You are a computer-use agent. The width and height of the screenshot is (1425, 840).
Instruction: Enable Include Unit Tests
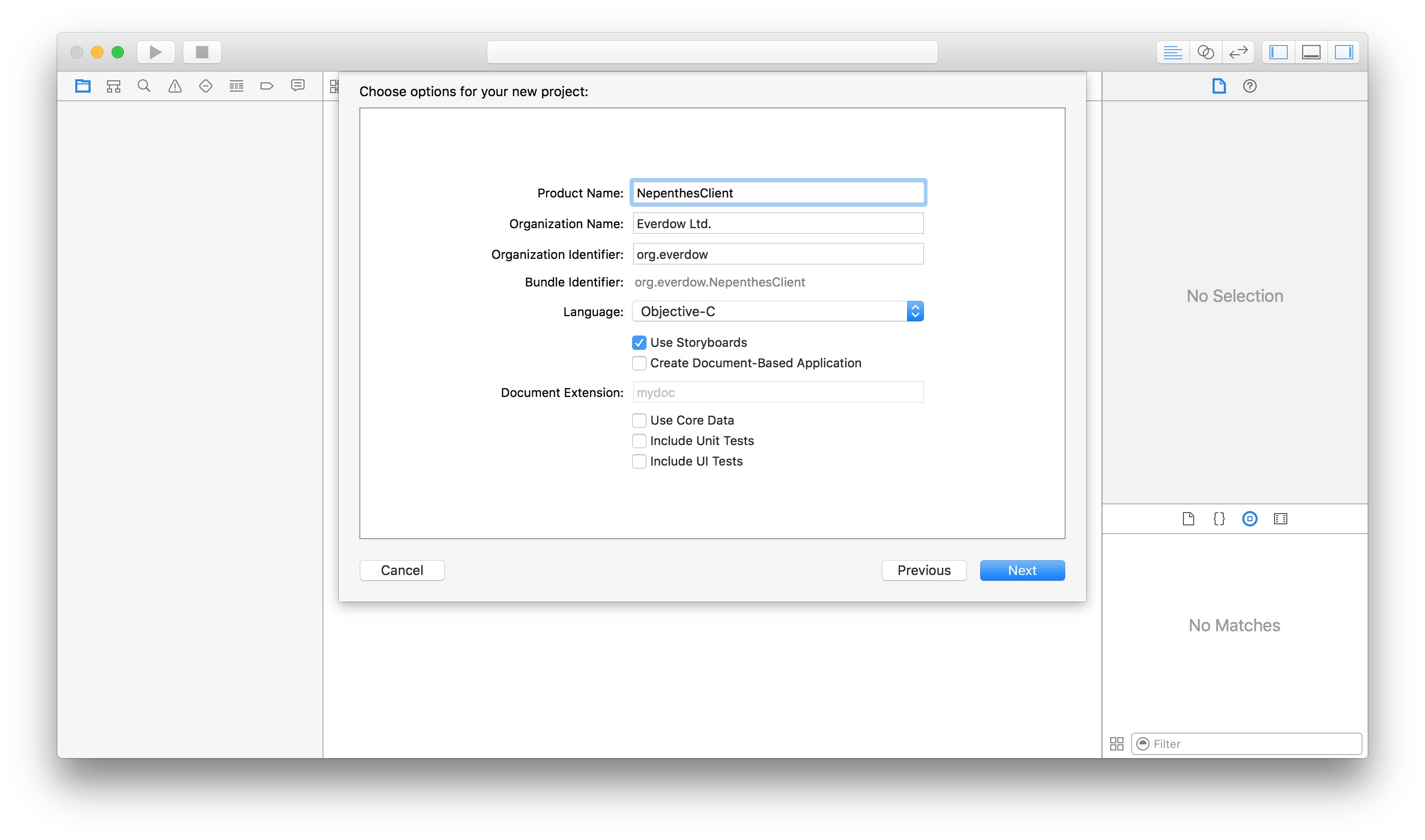tap(639, 441)
